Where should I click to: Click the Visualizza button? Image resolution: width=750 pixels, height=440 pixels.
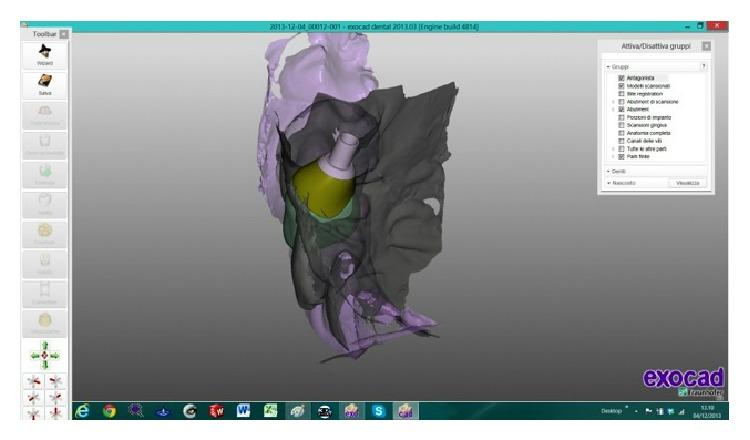pos(687,183)
